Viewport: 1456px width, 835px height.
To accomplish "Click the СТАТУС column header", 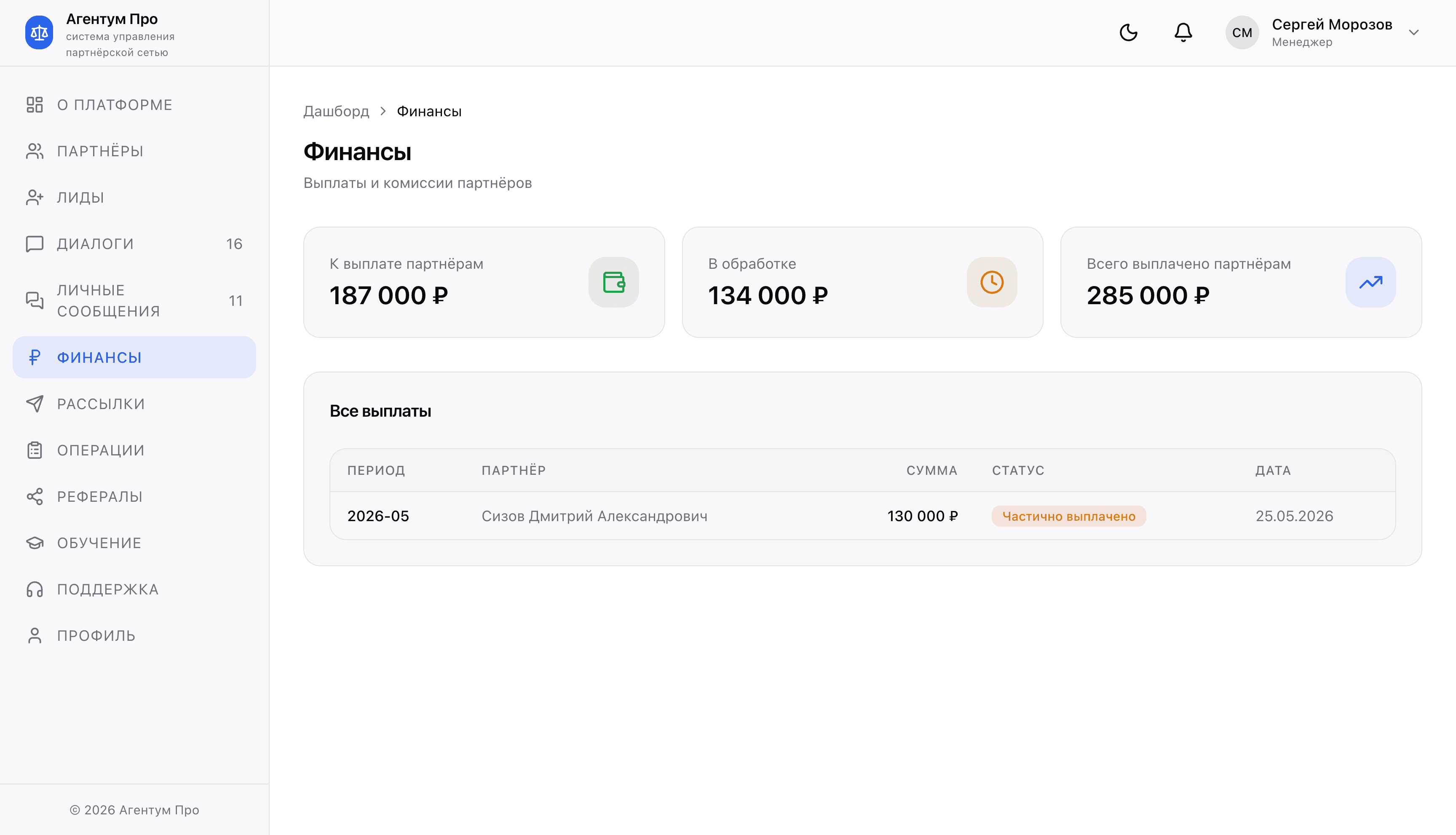I will tap(1018, 470).
